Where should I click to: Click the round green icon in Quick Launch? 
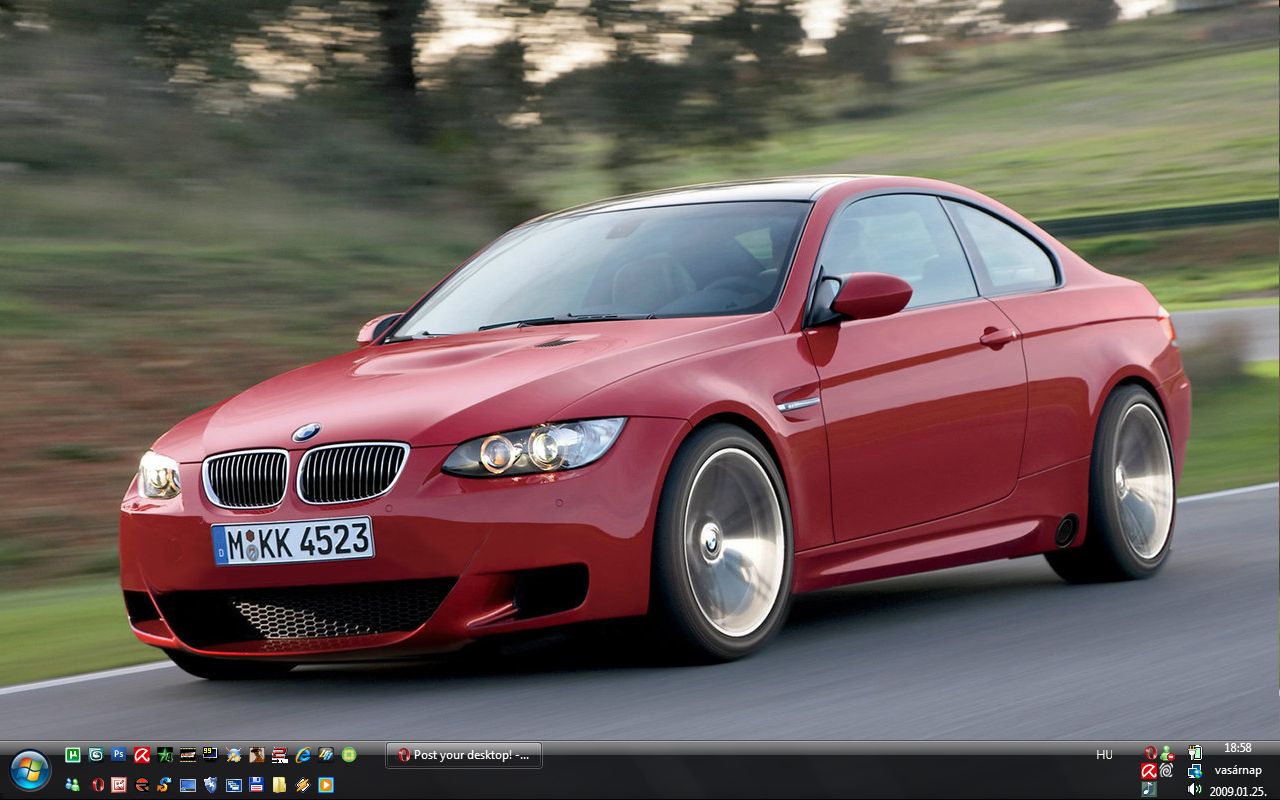point(349,755)
